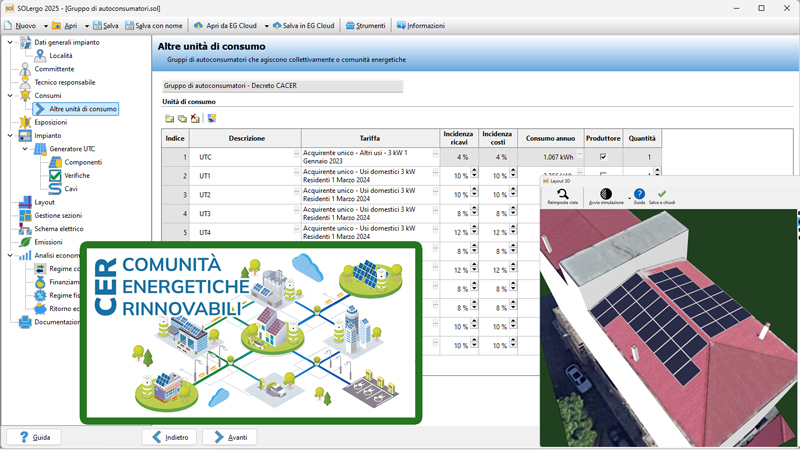Click the first folder icon above the table
This screenshot has height=450, width=800.
[170, 119]
